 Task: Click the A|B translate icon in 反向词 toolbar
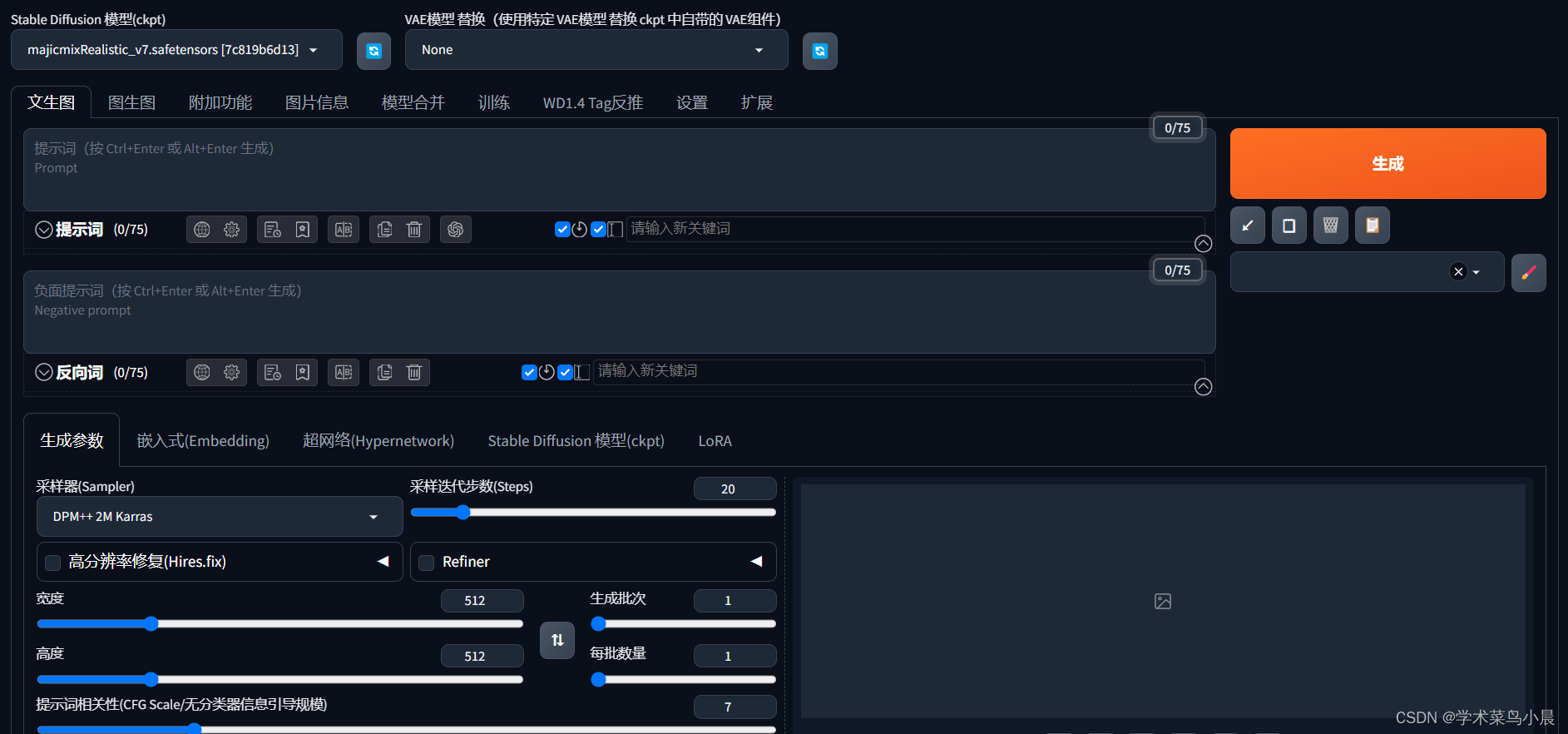(x=344, y=373)
